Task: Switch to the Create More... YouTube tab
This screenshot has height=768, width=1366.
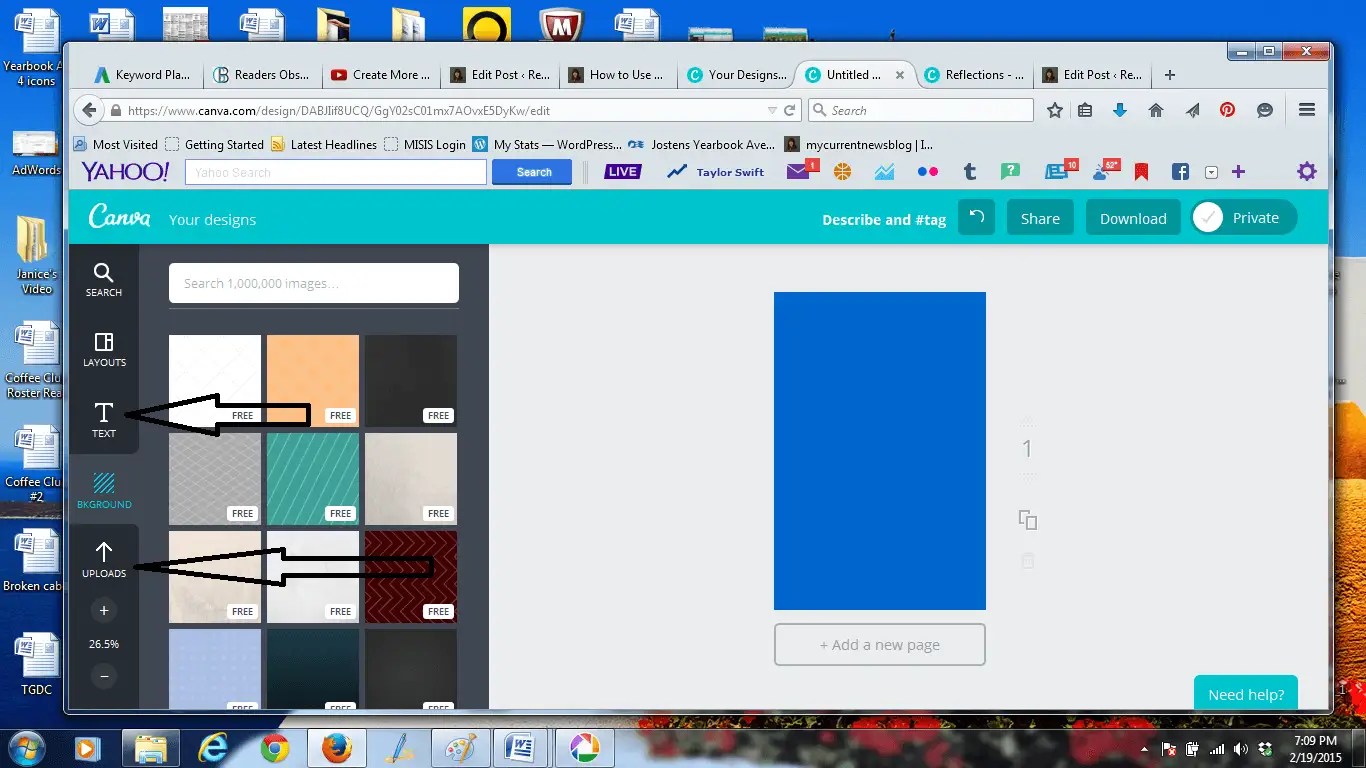Action: click(x=380, y=75)
